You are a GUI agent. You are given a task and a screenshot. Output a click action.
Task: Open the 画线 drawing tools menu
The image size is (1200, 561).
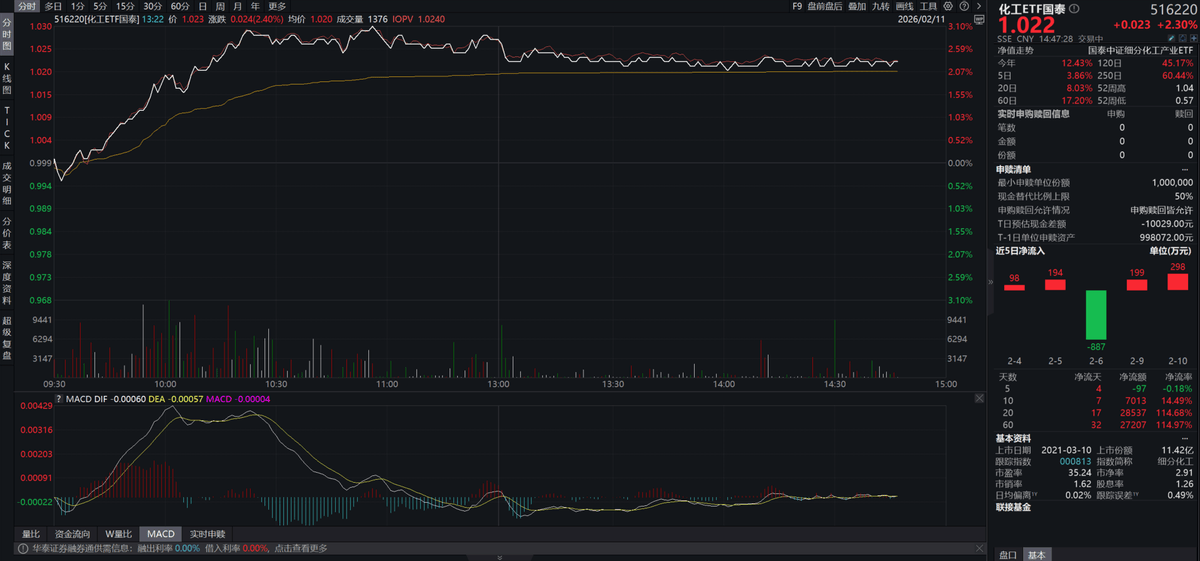pos(904,6)
